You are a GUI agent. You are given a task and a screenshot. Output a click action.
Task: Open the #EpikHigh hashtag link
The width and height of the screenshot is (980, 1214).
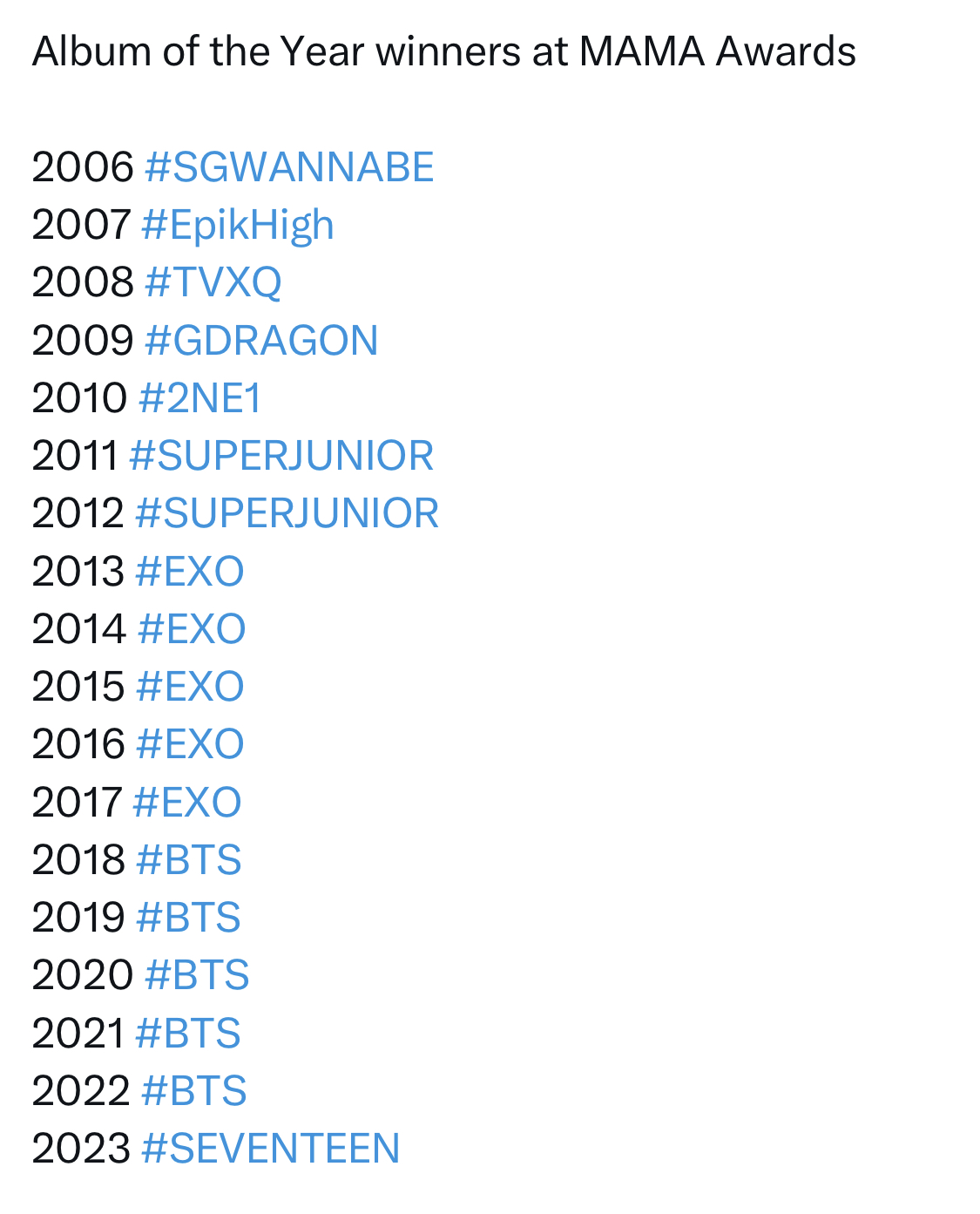(x=237, y=226)
